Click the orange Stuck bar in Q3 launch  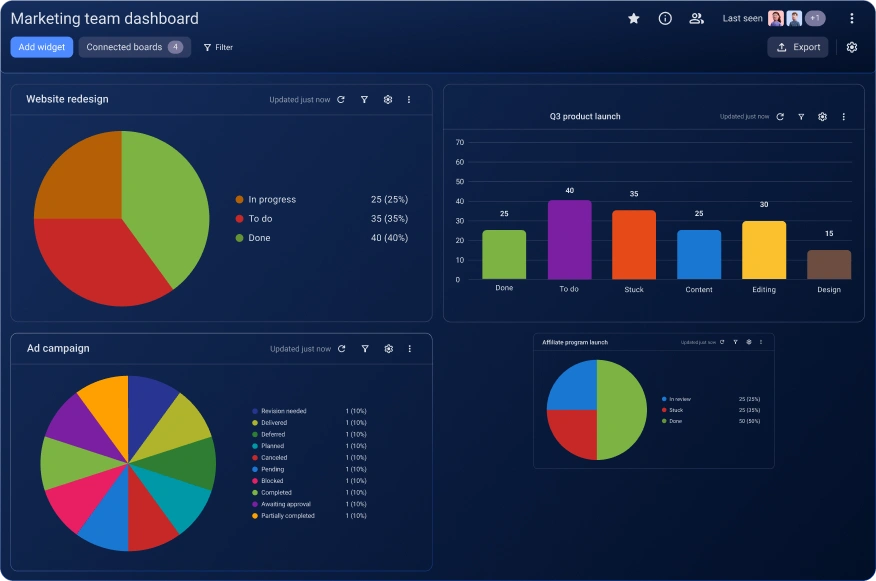click(634, 245)
